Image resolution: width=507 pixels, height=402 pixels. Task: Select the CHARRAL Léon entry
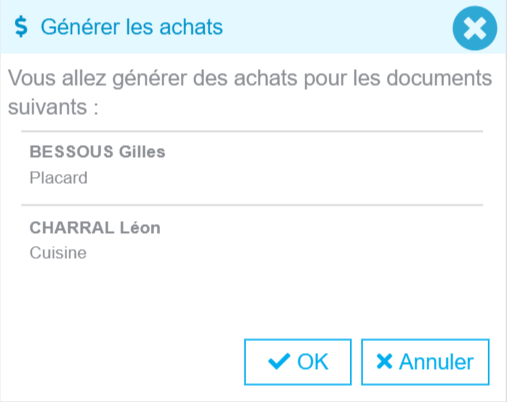95,228
